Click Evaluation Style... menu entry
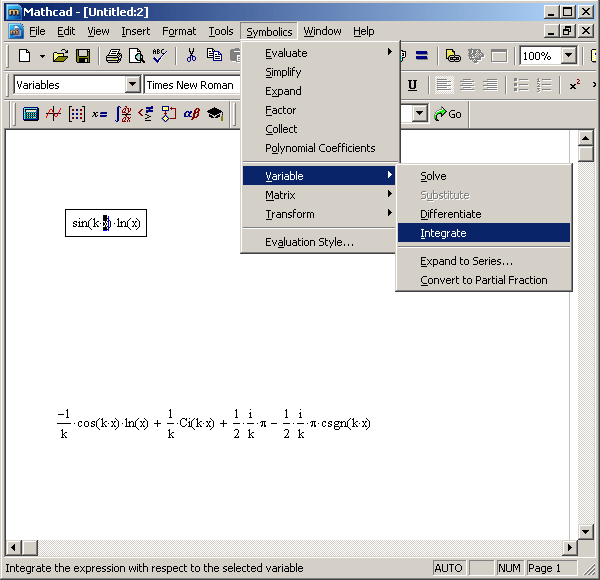The image size is (600, 580). coord(309,242)
